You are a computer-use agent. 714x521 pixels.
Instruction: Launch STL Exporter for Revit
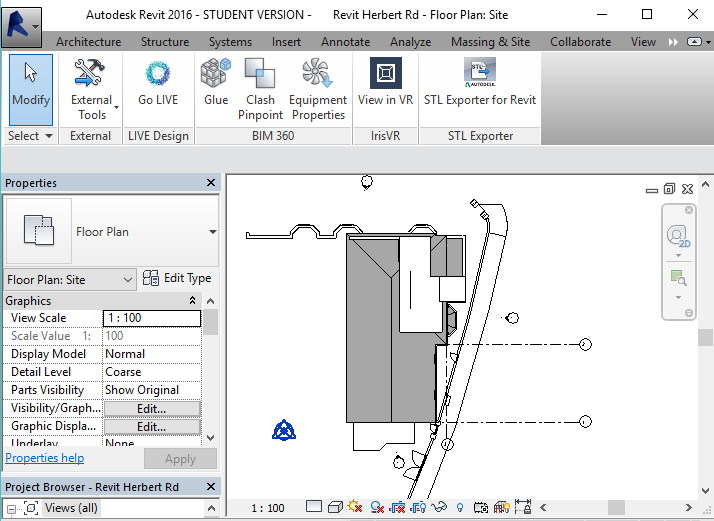[x=480, y=87]
